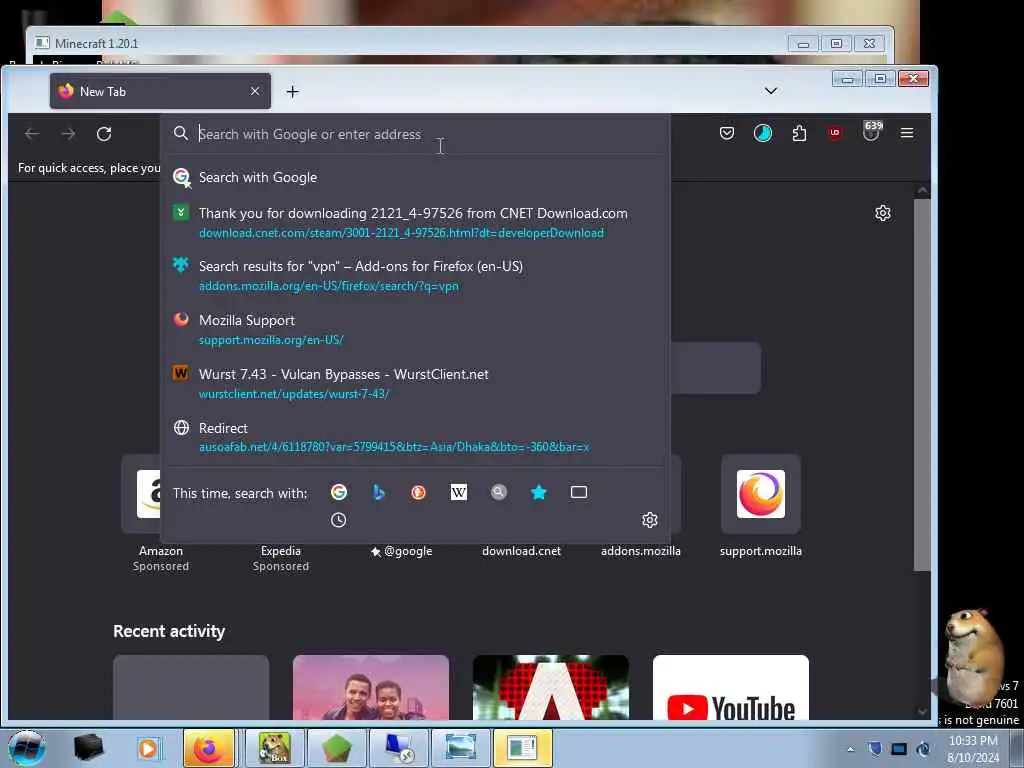
Task: Reload the current page
Action: point(104,134)
